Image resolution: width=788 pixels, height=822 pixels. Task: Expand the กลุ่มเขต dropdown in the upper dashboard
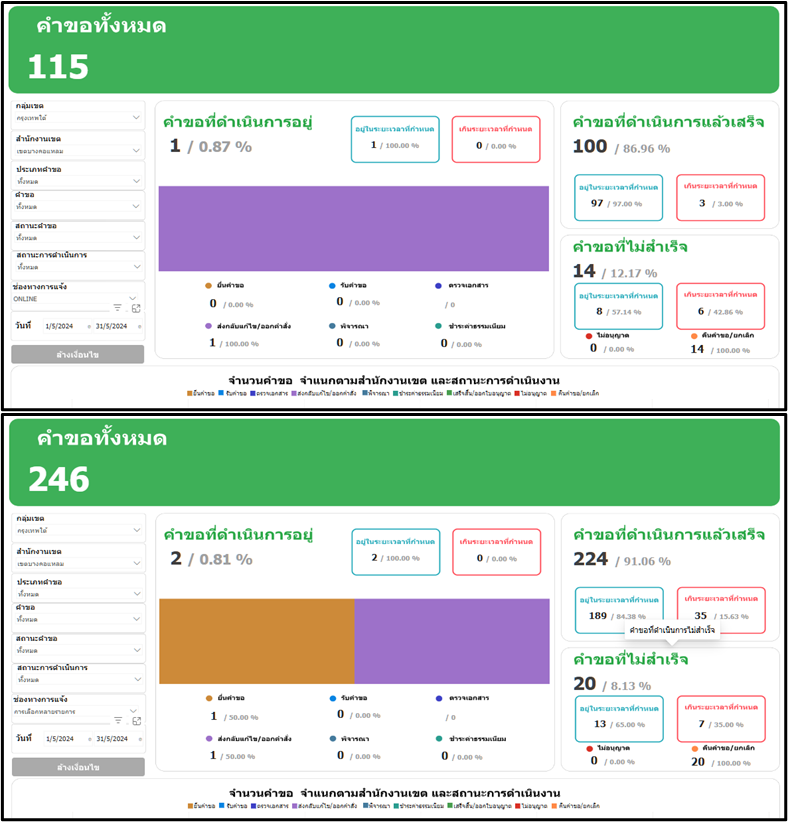pyautogui.click(x=136, y=117)
